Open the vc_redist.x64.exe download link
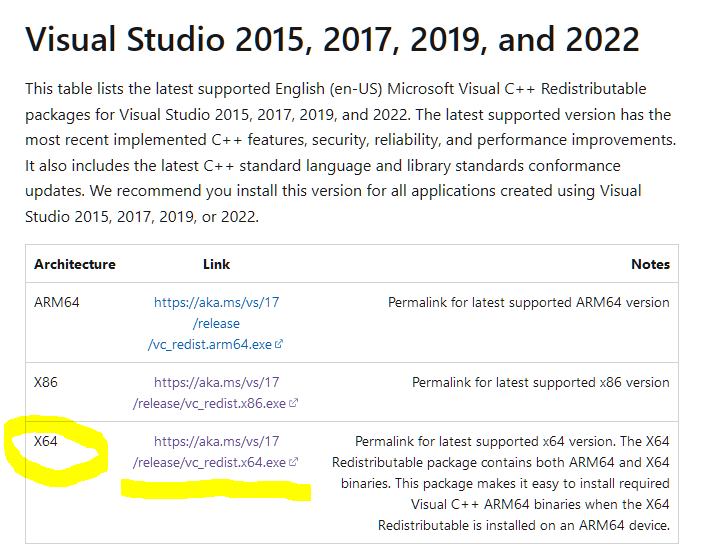This screenshot has height=551, width=710. pyautogui.click(x=216, y=451)
